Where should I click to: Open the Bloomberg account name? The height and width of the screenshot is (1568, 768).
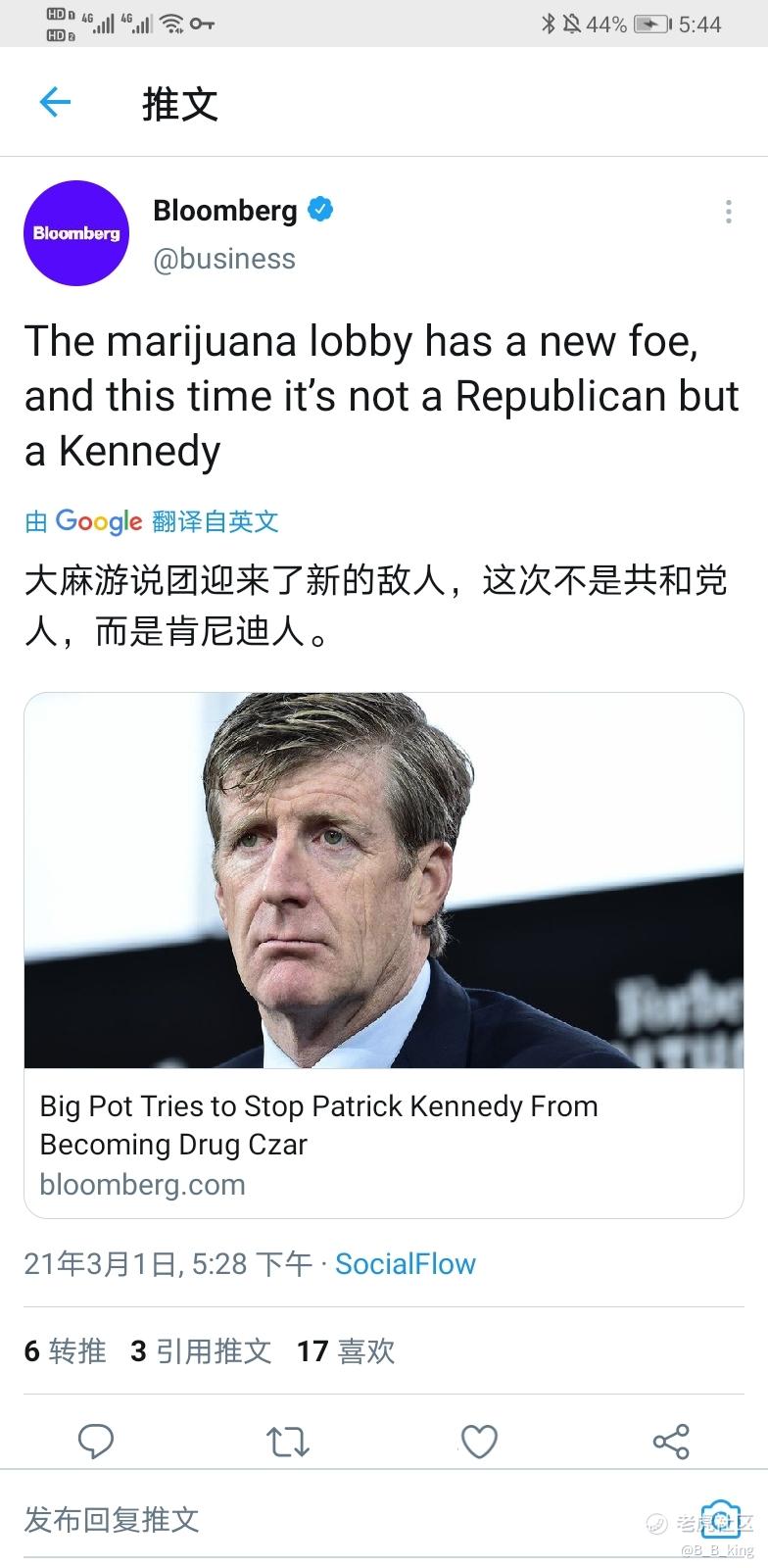coord(225,210)
